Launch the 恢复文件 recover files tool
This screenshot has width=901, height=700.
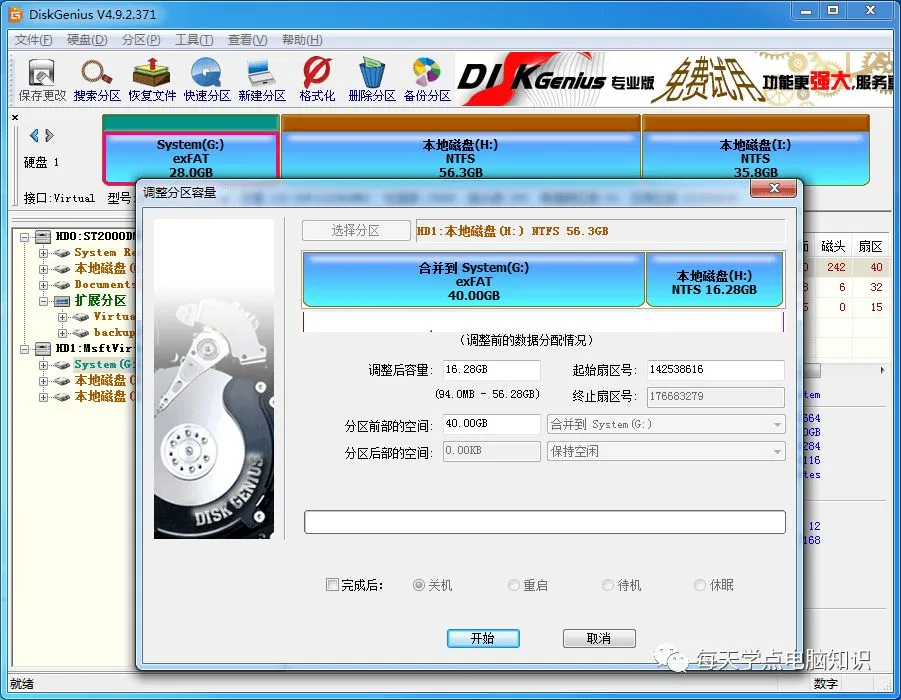(152, 80)
